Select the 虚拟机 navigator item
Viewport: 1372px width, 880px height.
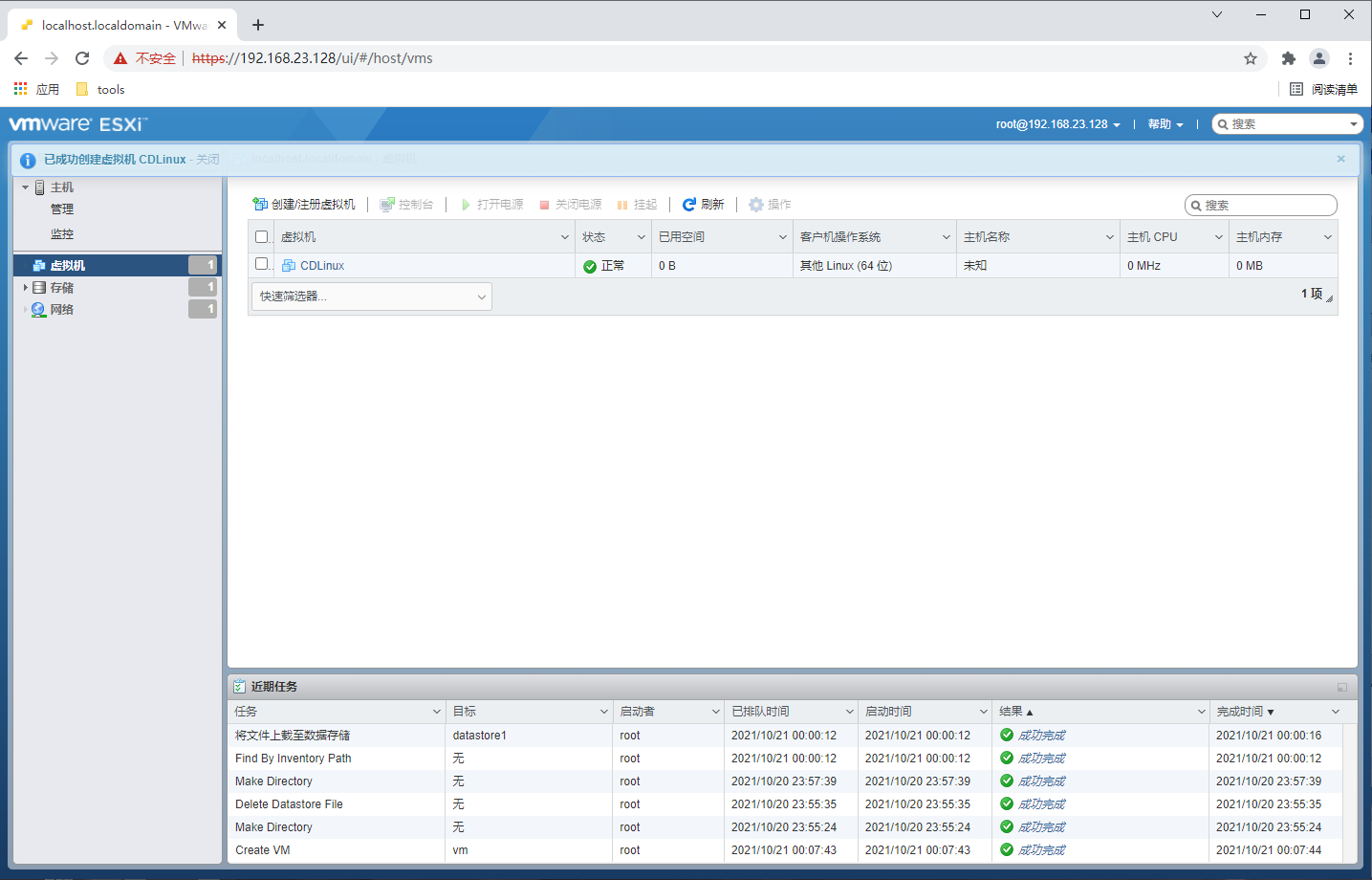coord(118,266)
